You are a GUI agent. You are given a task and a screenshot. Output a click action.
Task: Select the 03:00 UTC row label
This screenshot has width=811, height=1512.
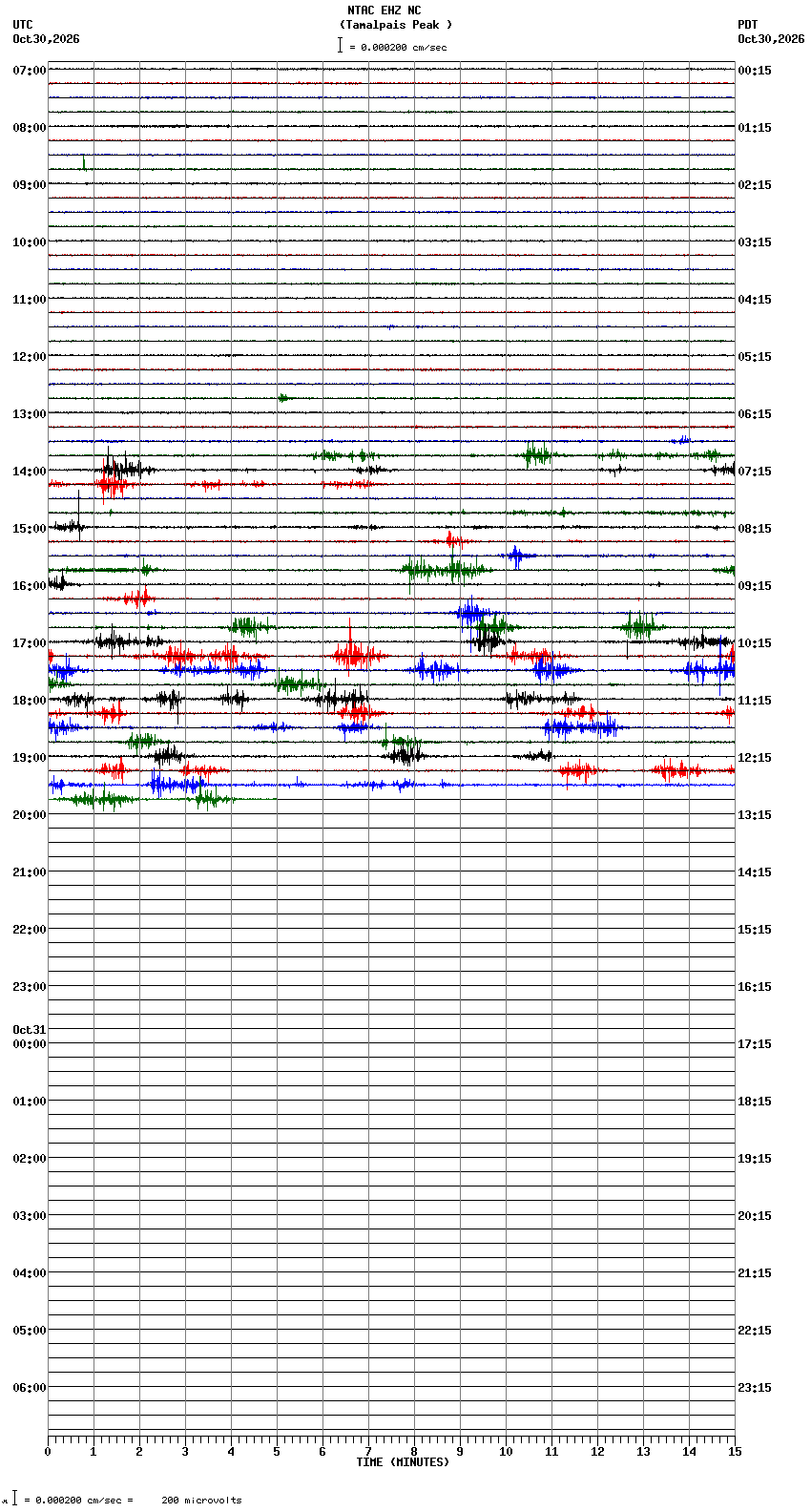tap(30, 1216)
